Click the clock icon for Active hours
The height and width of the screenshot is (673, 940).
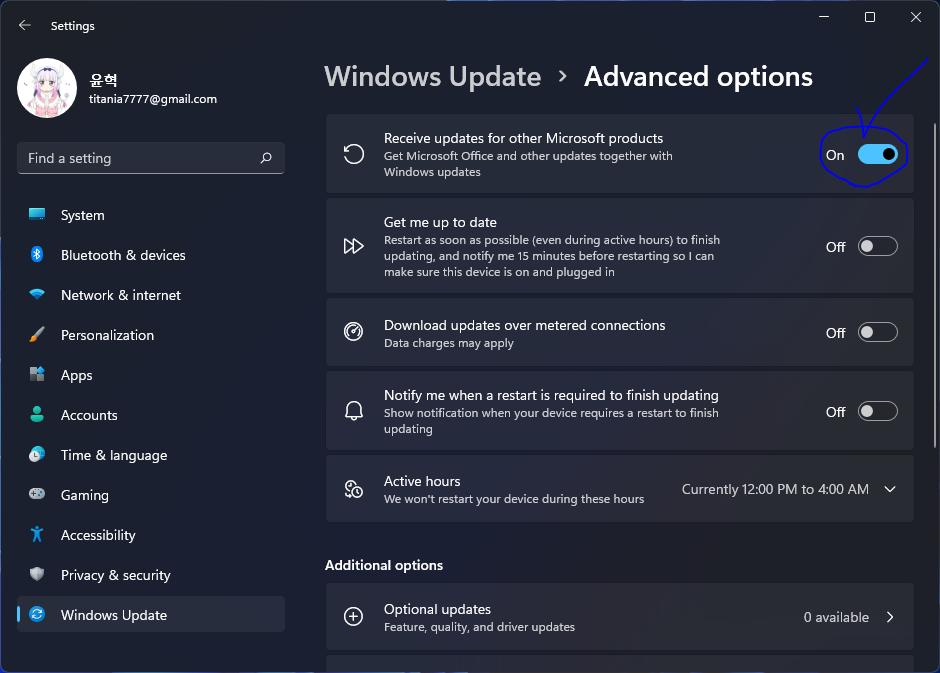[x=354, y=489]
